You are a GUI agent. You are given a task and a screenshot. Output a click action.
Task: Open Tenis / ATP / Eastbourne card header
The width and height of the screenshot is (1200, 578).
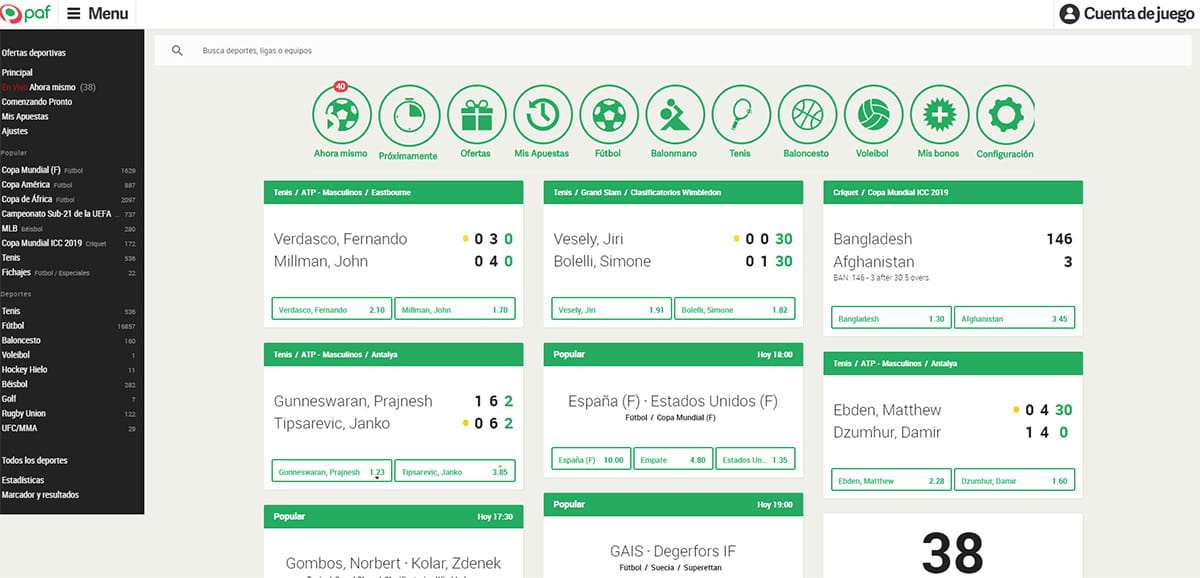(x=393, y=192)
